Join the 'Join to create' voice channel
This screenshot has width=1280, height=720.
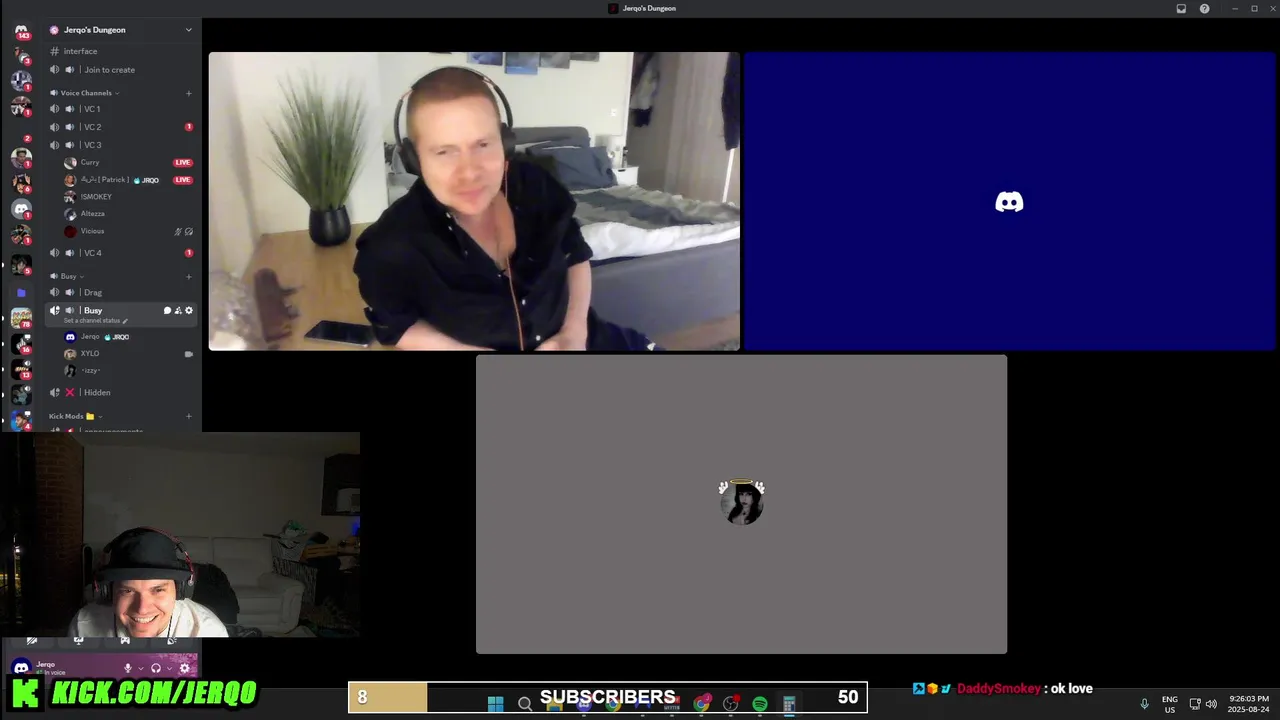pyautogui.click(x=120, y=70)
